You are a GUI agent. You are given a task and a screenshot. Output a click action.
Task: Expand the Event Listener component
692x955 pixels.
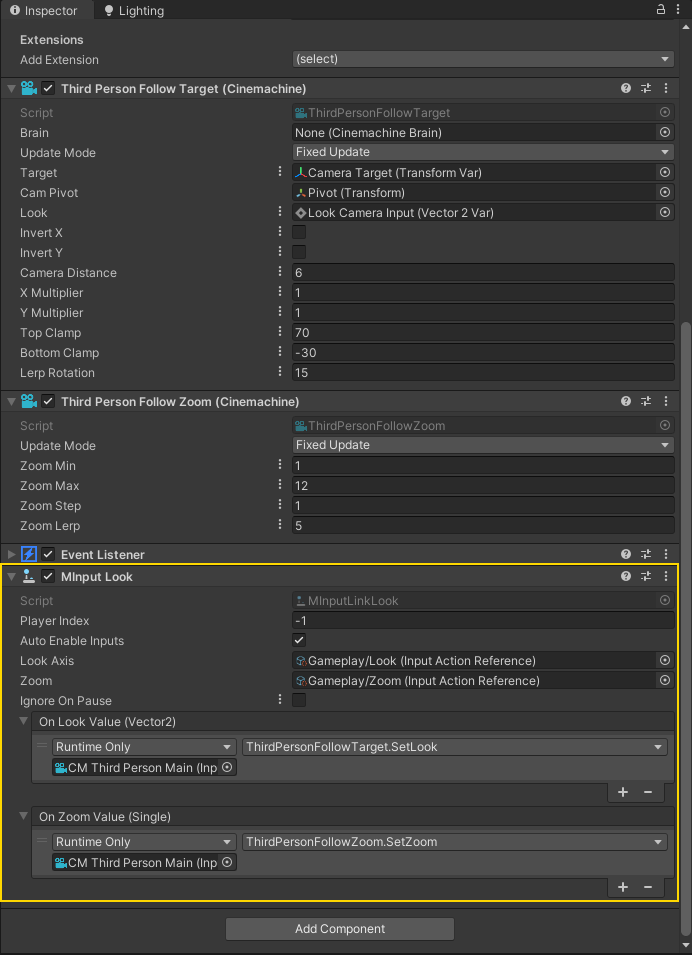tap(11, 554)
